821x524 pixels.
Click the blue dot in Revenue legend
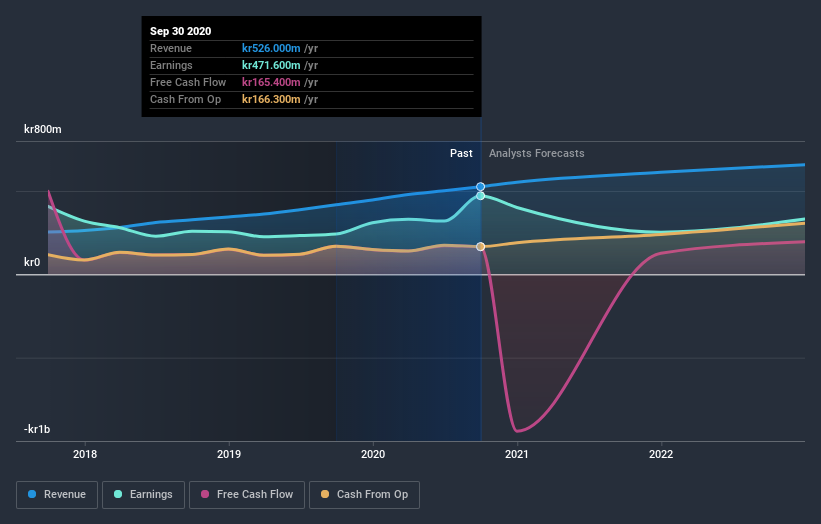32,494
